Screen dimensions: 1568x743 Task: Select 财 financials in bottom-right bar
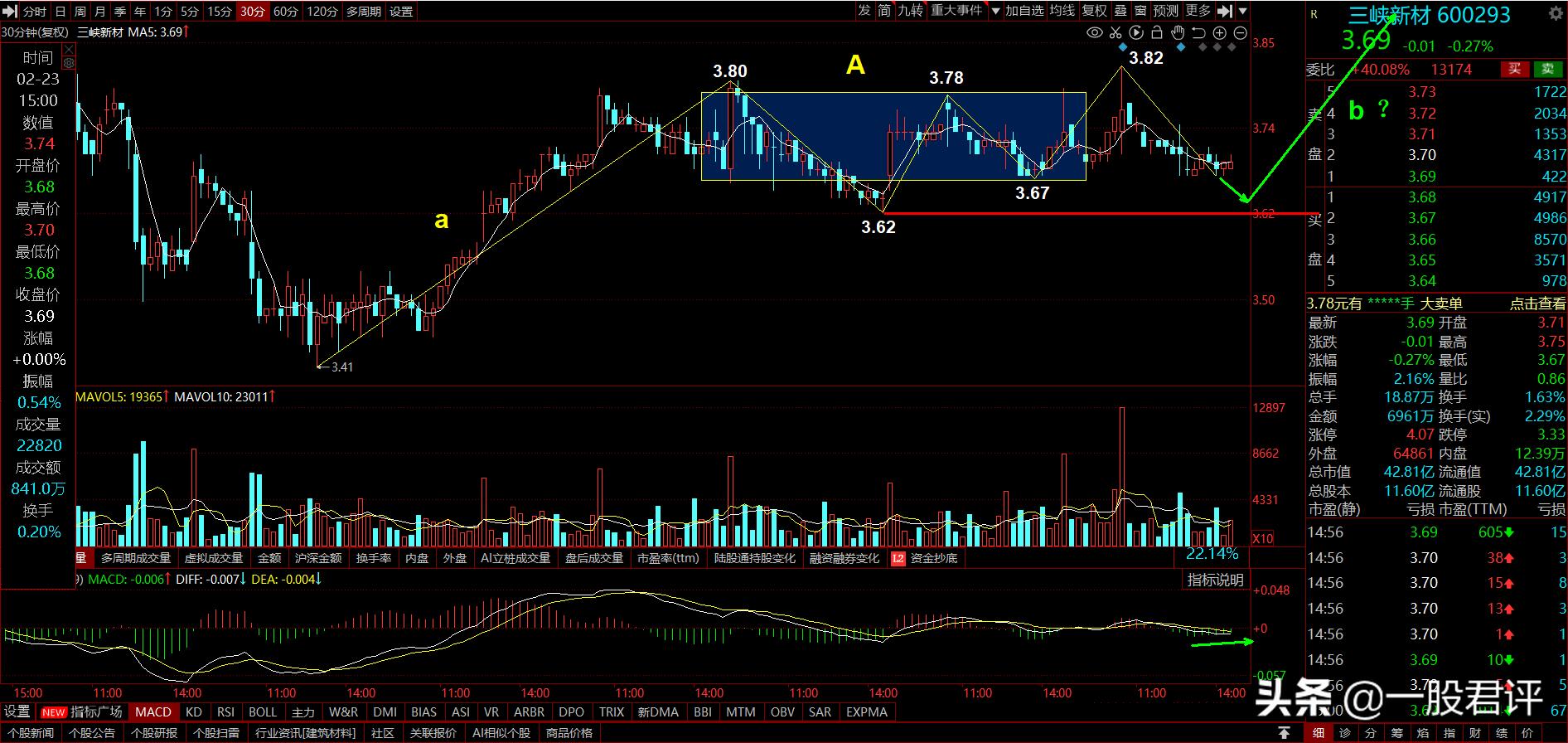coord(1475,733)
